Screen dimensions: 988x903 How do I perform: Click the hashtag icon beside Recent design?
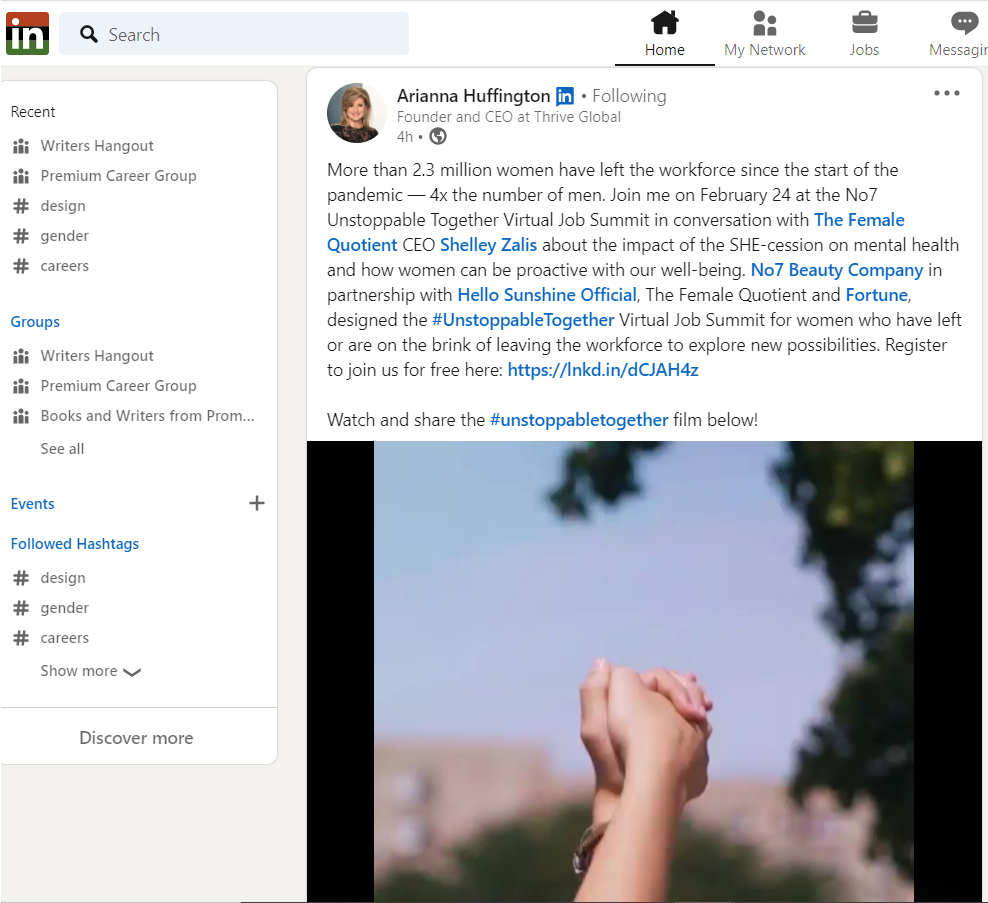(21, 206)
